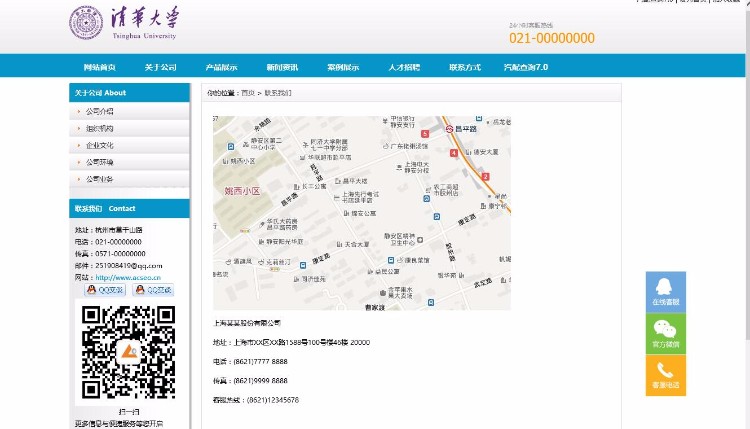Click sidebar email 251908419@qq.com
The height and width of the screenshot is (429, 750).
(x=129, y=265)
